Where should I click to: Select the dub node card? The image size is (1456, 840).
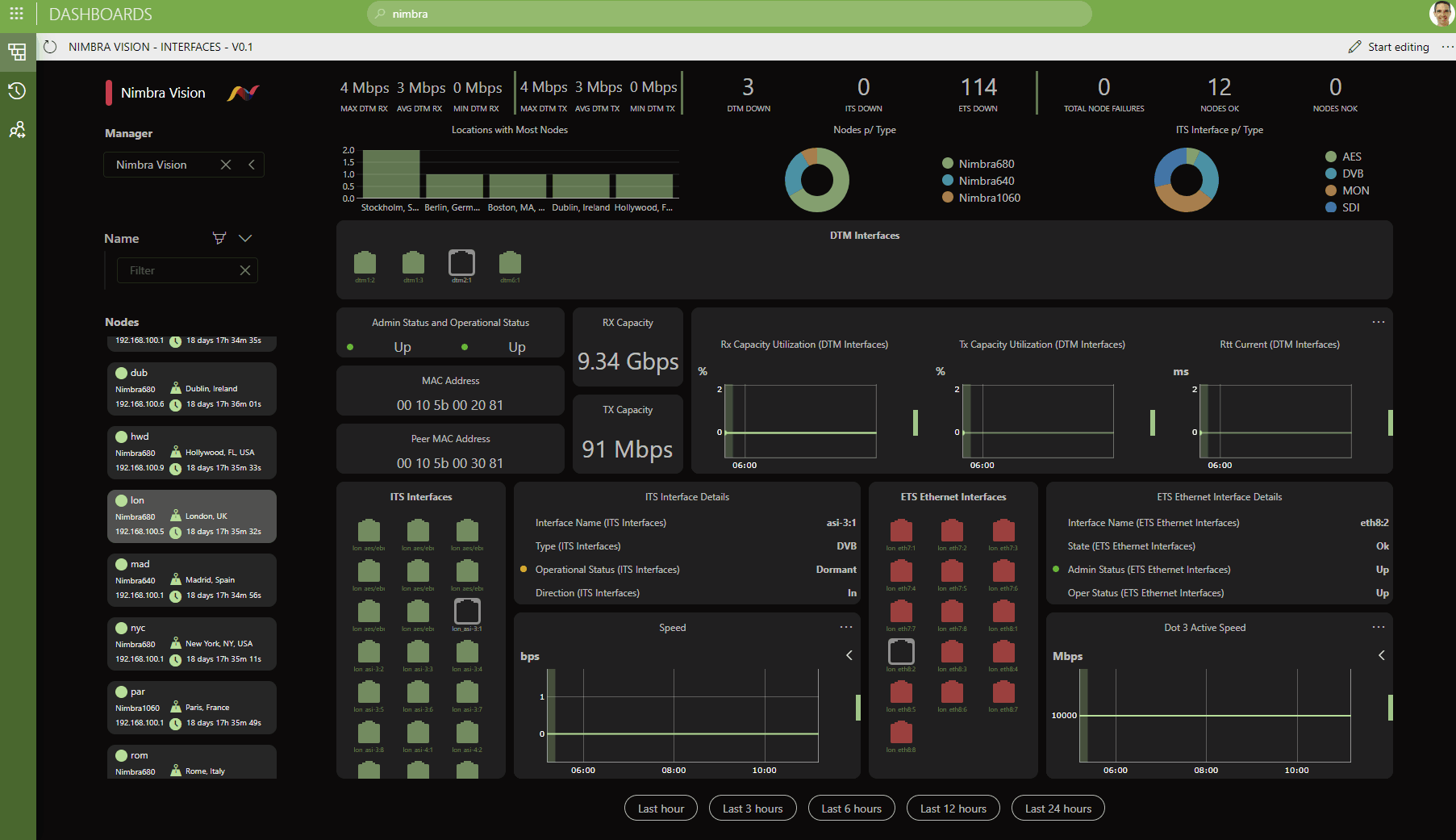click(x=192, y=389)
